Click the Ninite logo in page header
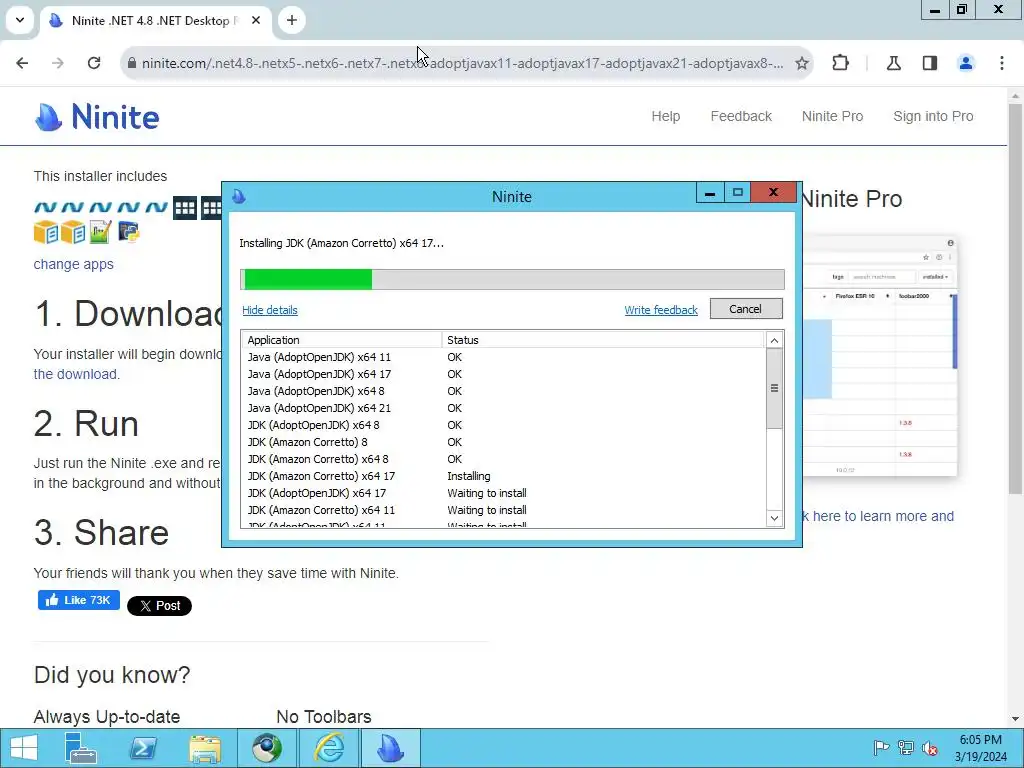The height and width of the screenshot is (768, 1024). 97,117
